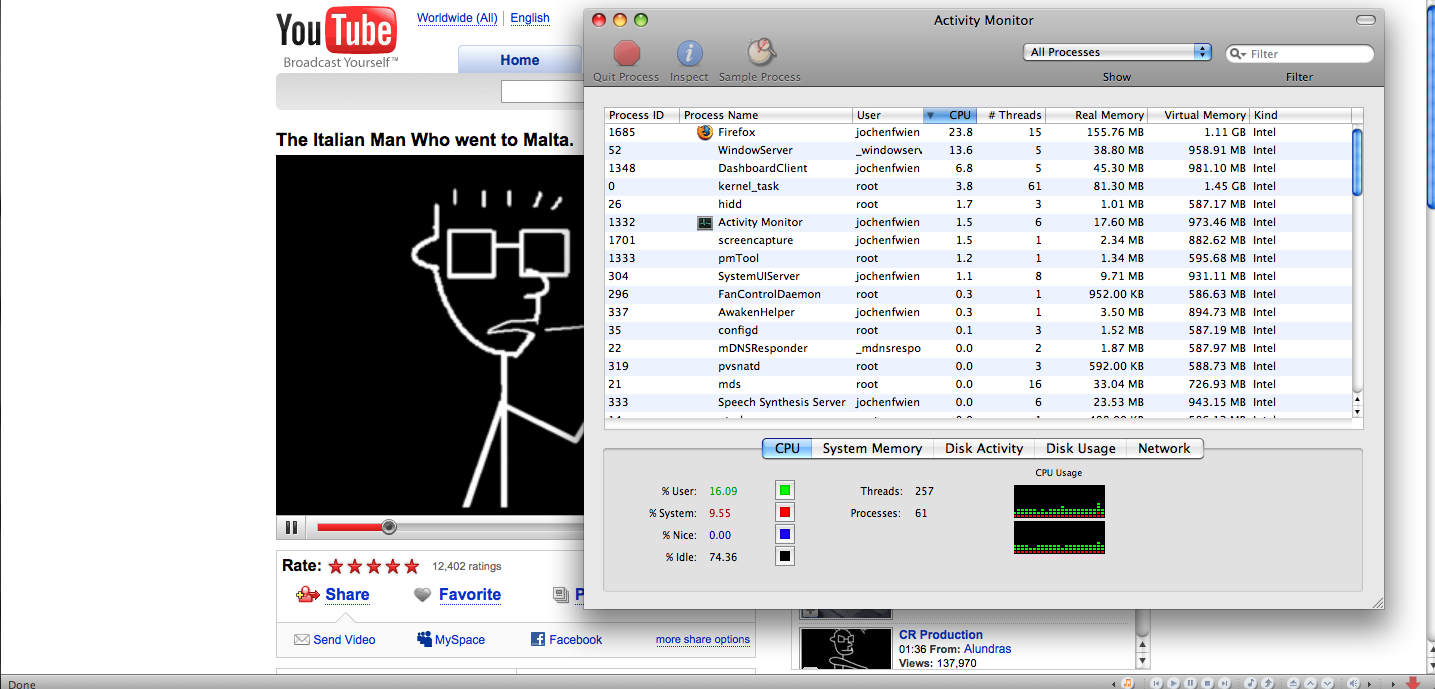Click the pause icon in the status bar
The height and width of the screenshot is (689, 1435).
(x=1190, y=683)
